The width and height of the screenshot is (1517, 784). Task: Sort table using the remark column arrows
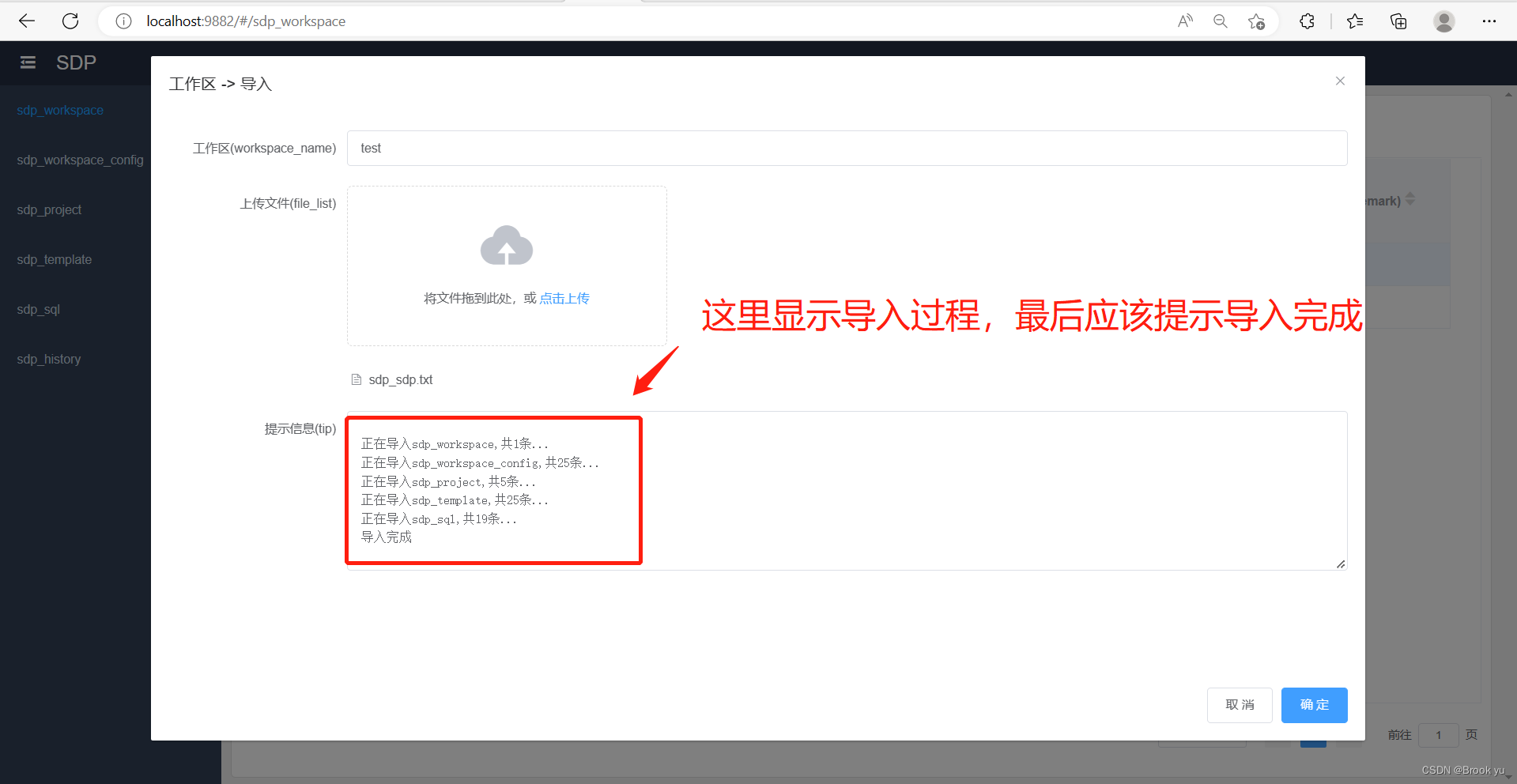click(1409, 200)
